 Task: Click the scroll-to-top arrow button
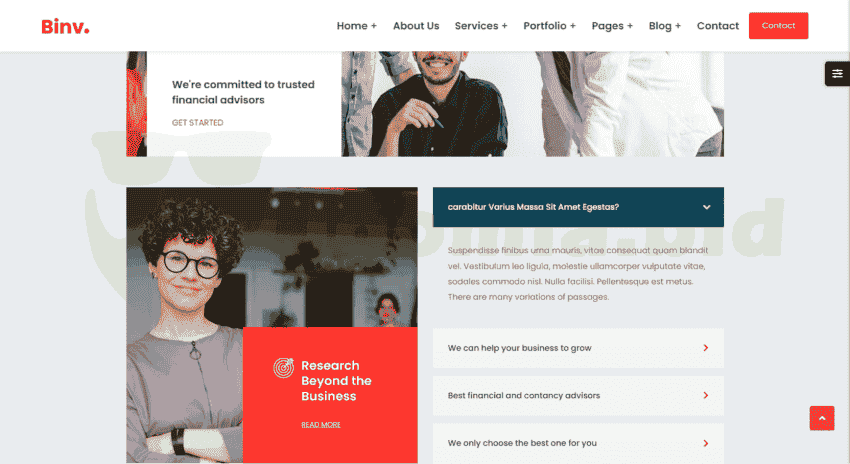pyautogui.click(x=822, y=418)
